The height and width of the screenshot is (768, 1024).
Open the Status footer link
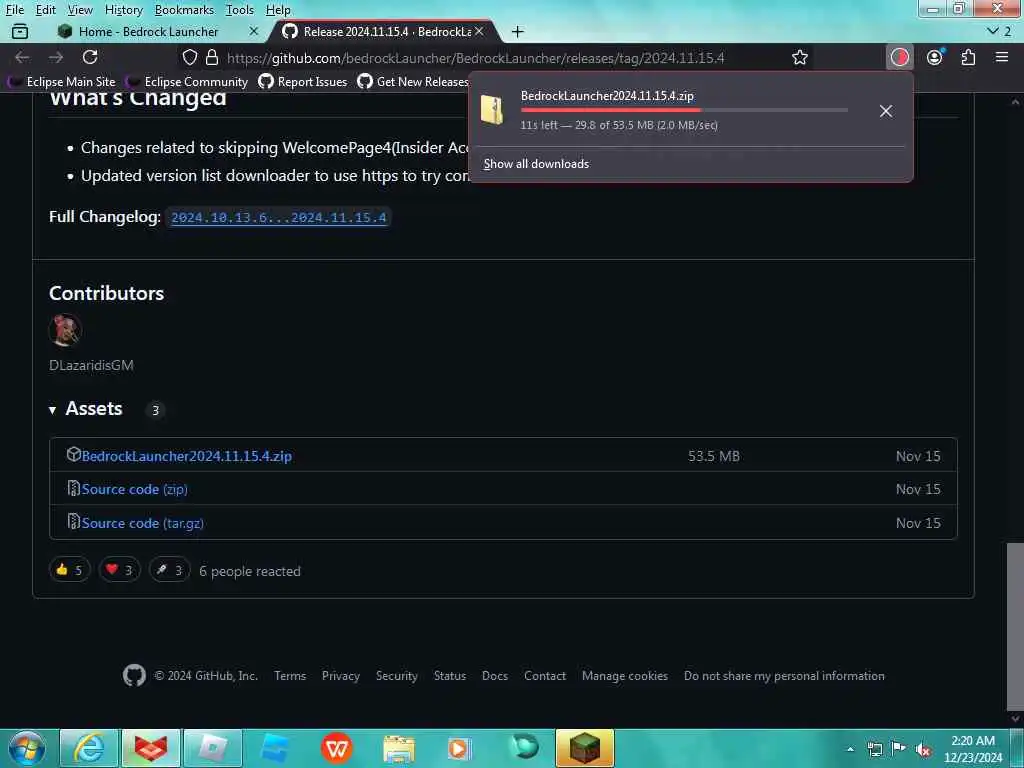[x=450, y=676]
